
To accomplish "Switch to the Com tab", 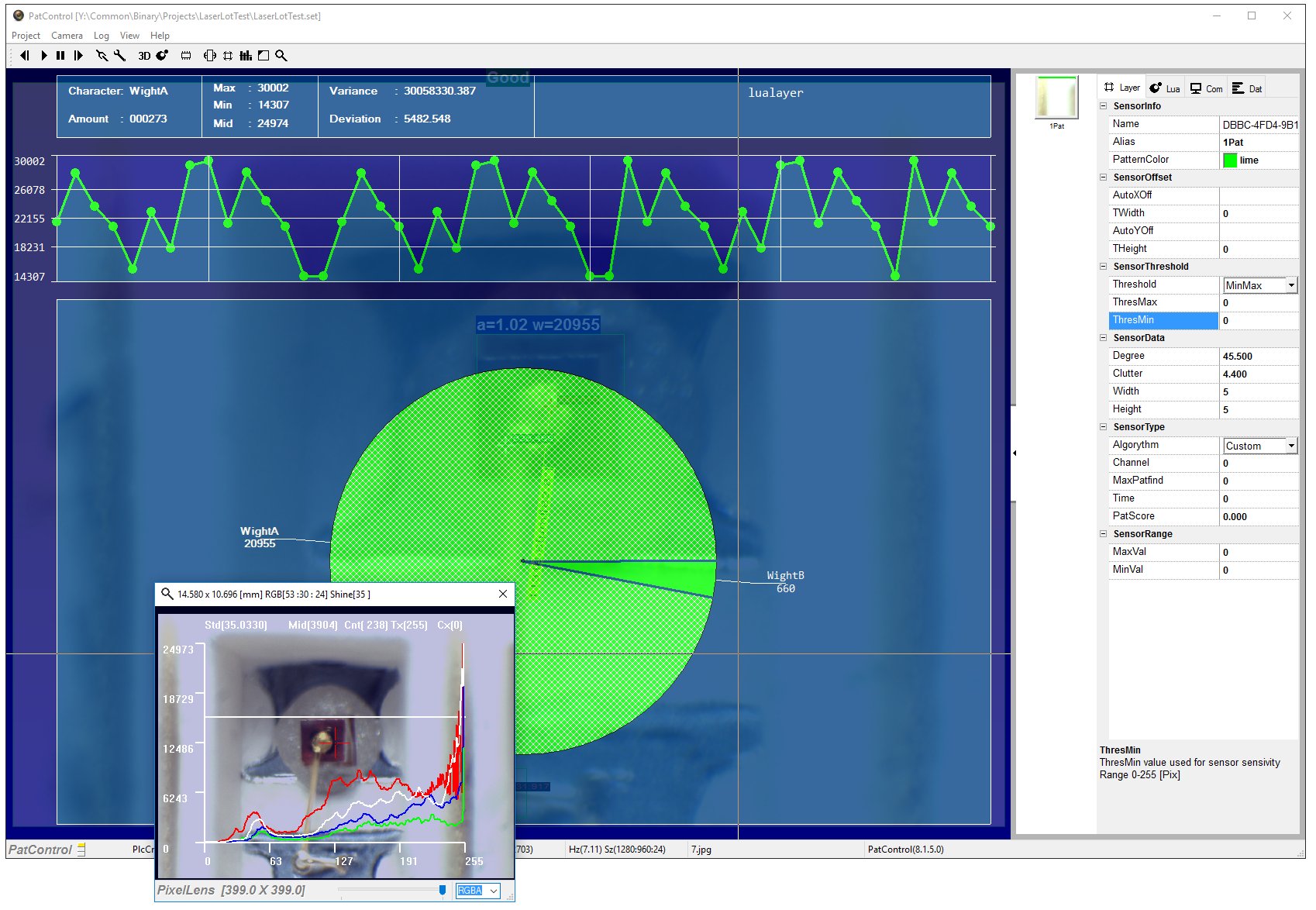I will (1206, 88).
